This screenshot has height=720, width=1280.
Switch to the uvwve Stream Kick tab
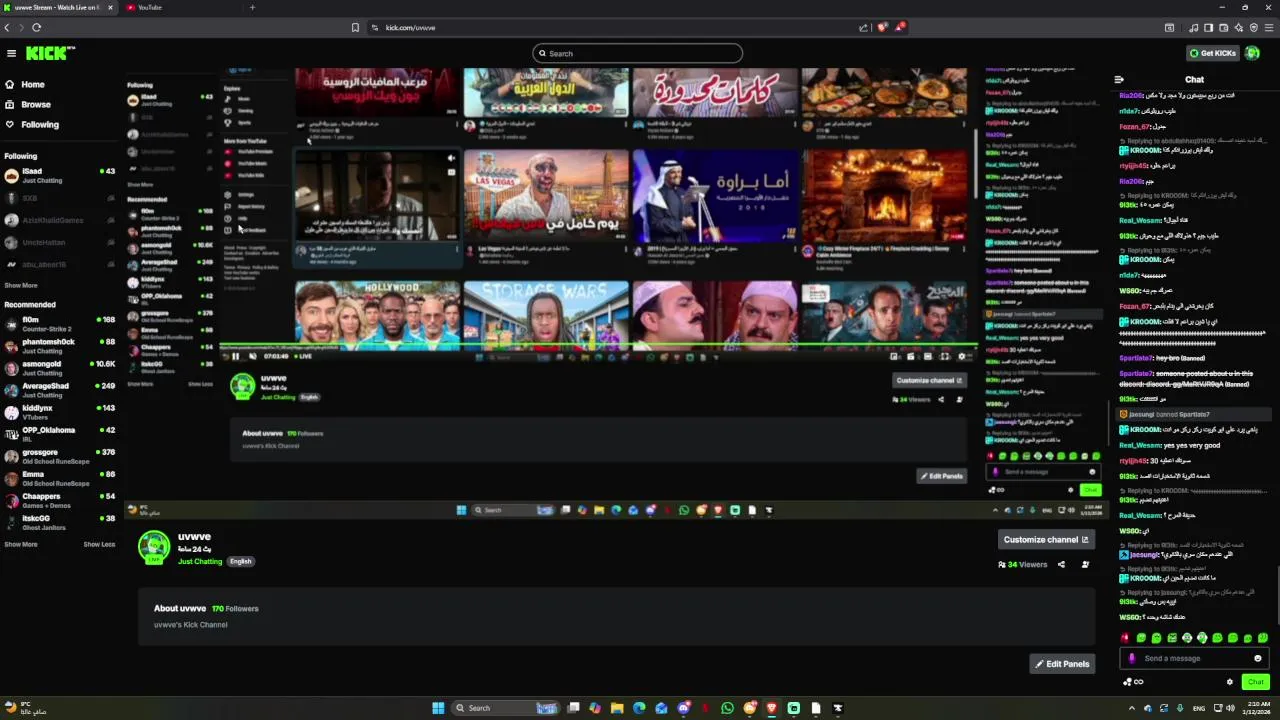click(x=59, y=7)
